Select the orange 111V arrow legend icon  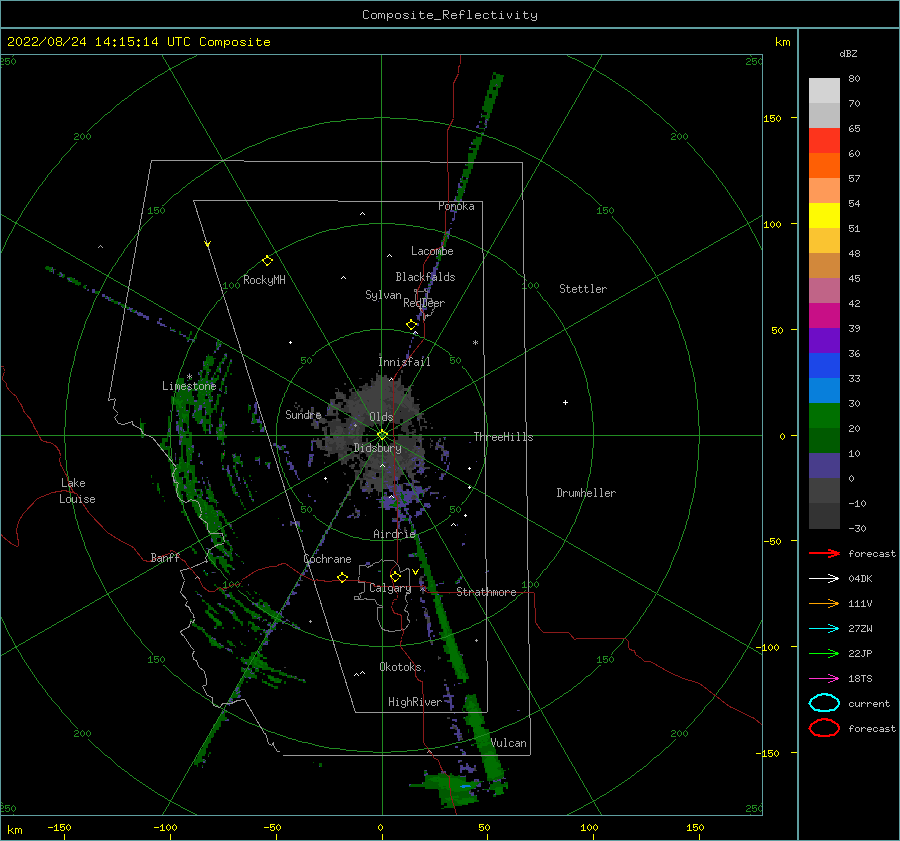click(x=824, y=603)
